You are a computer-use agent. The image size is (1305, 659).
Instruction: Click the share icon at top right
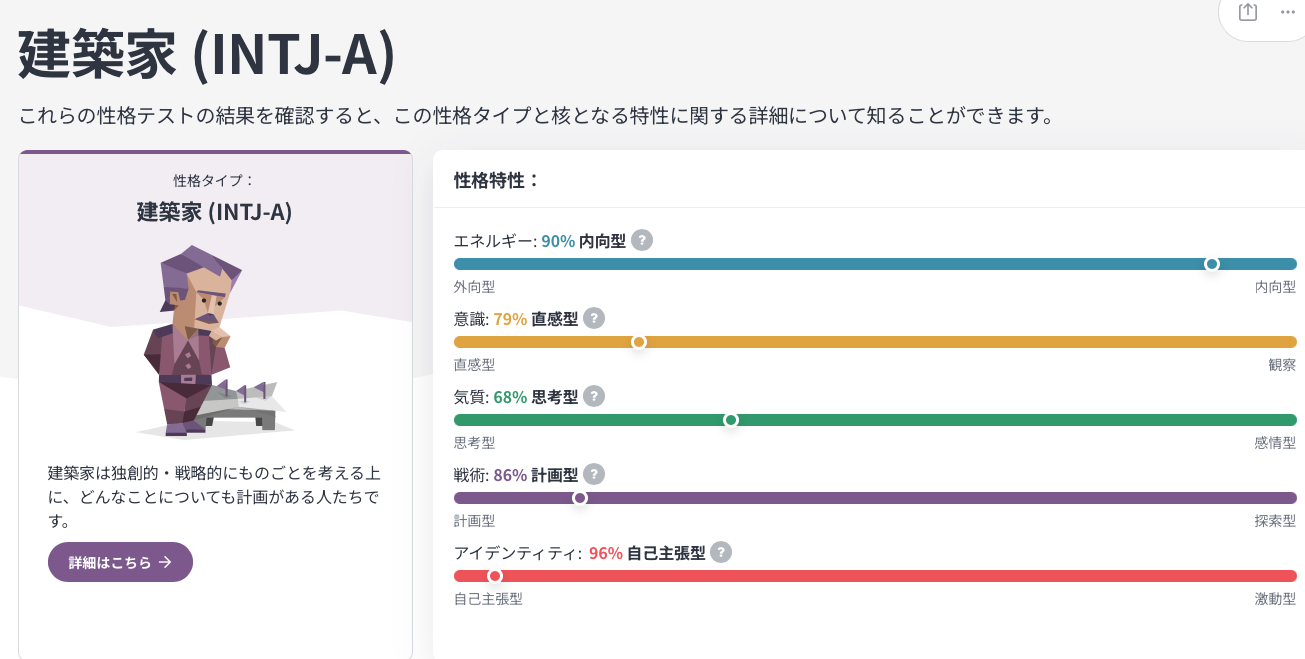point(1246,13)
